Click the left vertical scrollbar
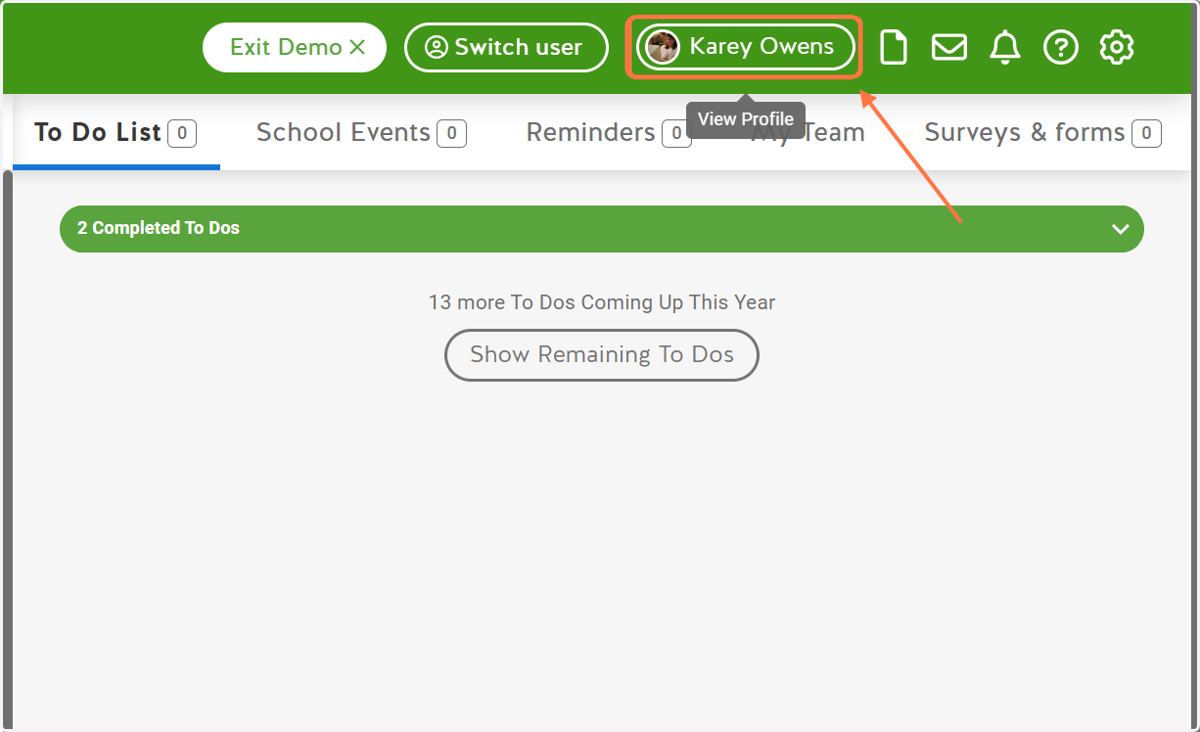 [x=7, y=450]
